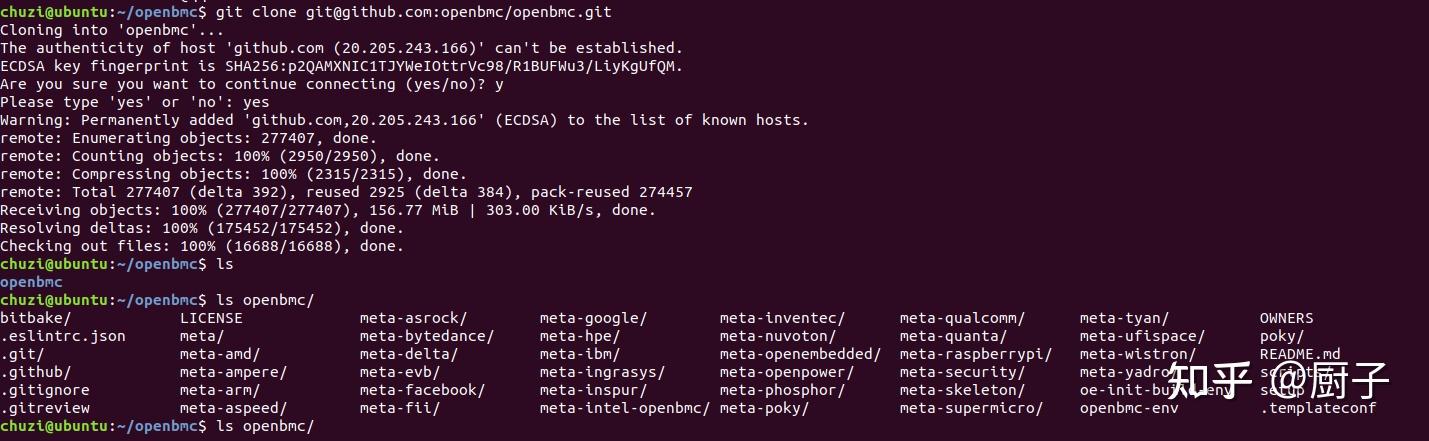Click the .eslintrc.json file name
Image resolution: width=1429 pixels, height=441 pixels.
[63, 336]
